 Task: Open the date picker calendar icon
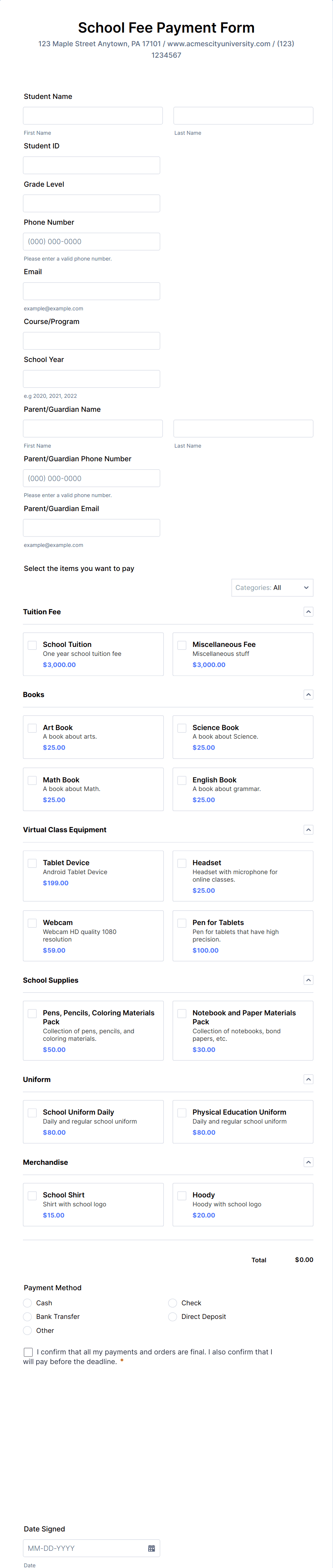tap(152, 1549)
